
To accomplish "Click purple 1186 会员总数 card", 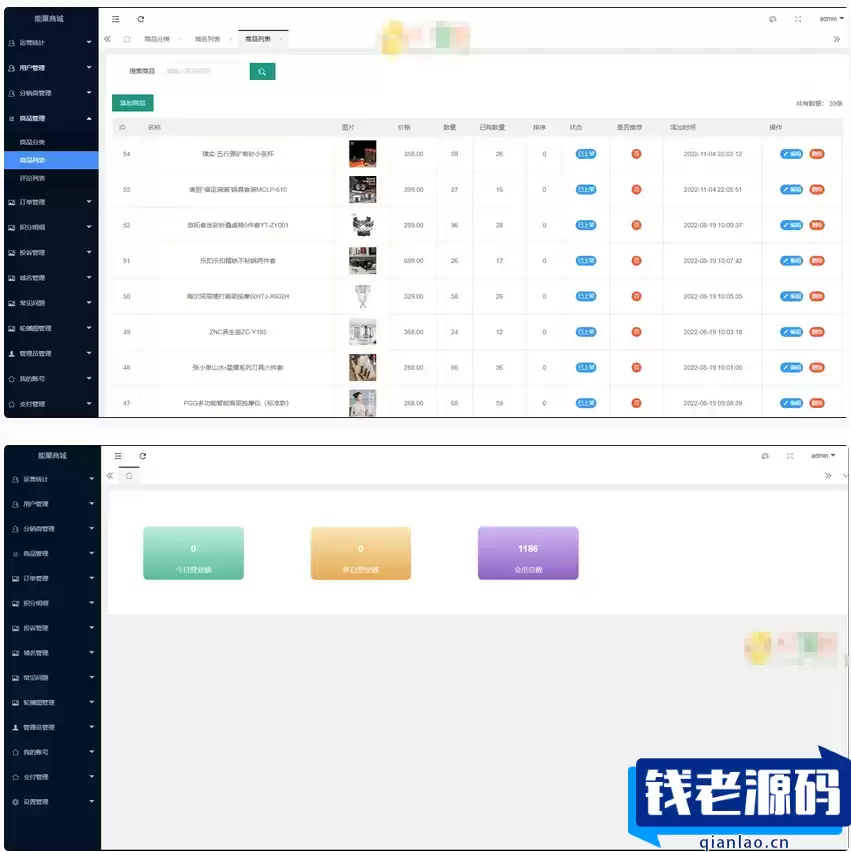I will click(x=528, y=553).
